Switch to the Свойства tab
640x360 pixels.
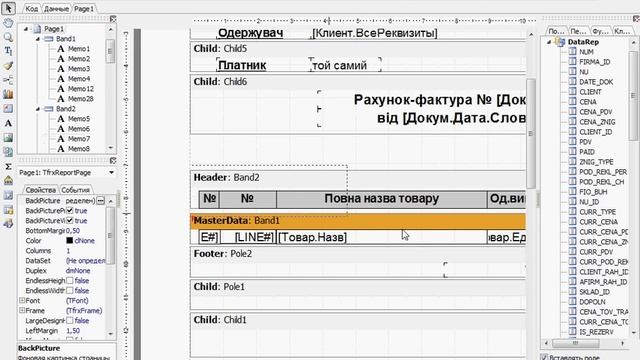[x=40, y=190]
